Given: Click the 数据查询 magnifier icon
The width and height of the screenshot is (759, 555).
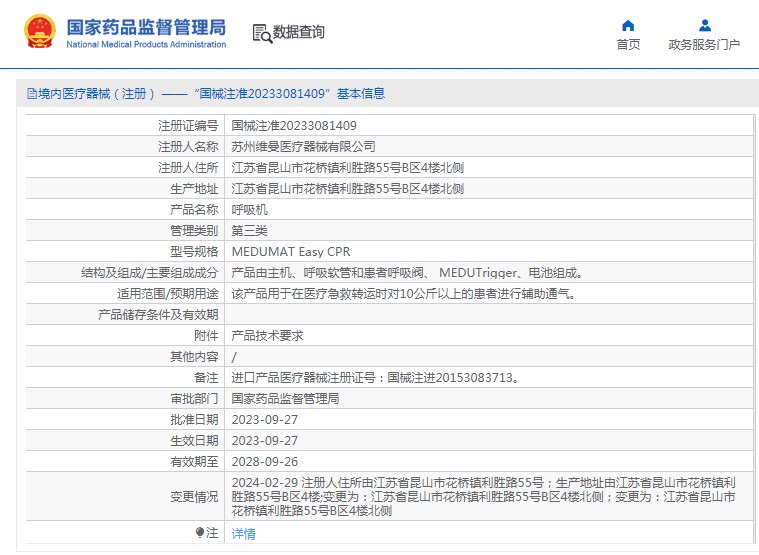Looking at the screenshot, I should [x=262, y=33].
